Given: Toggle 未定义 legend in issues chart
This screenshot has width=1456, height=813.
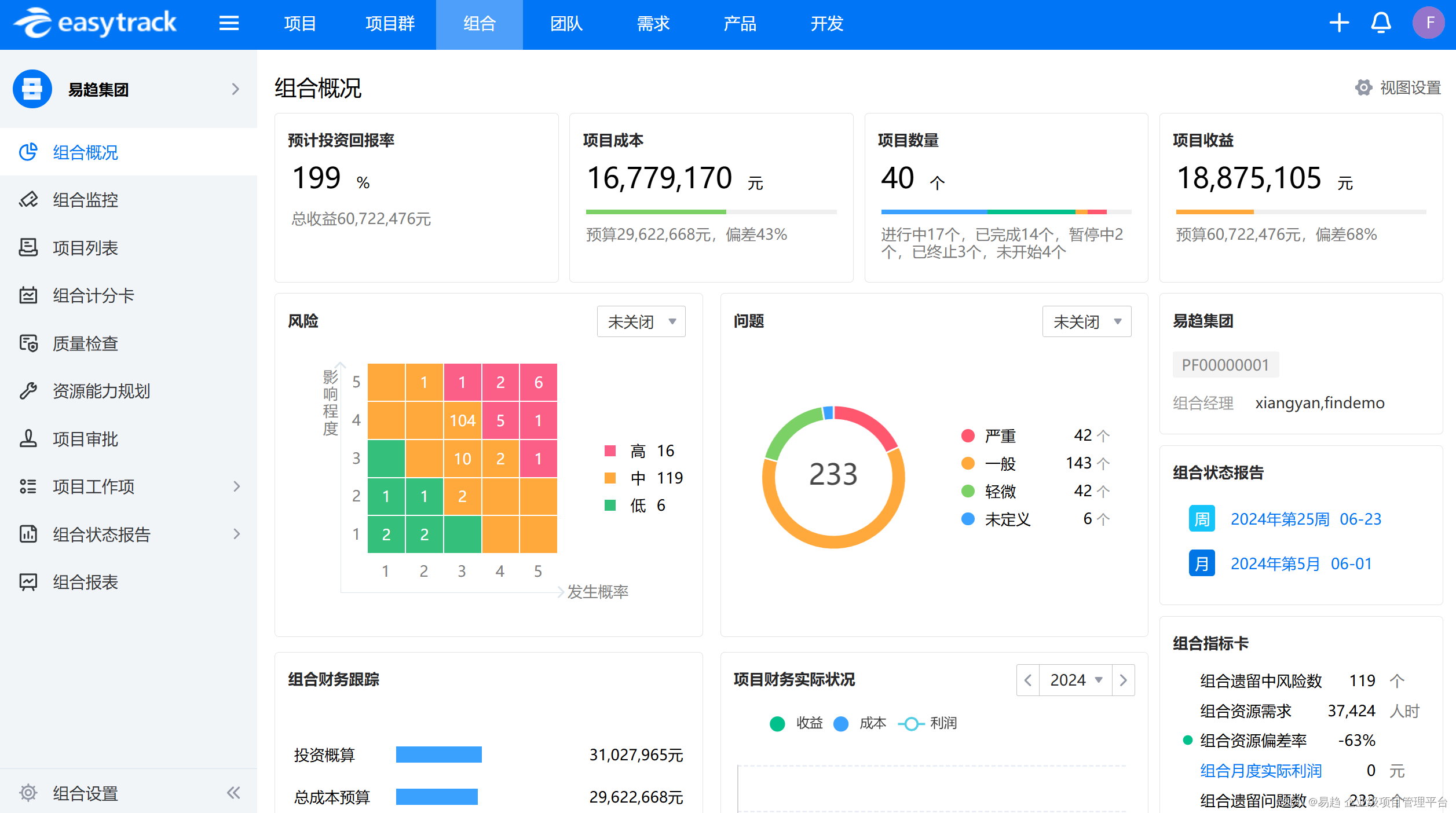Looking at the screenshot, I should point(996,519).
